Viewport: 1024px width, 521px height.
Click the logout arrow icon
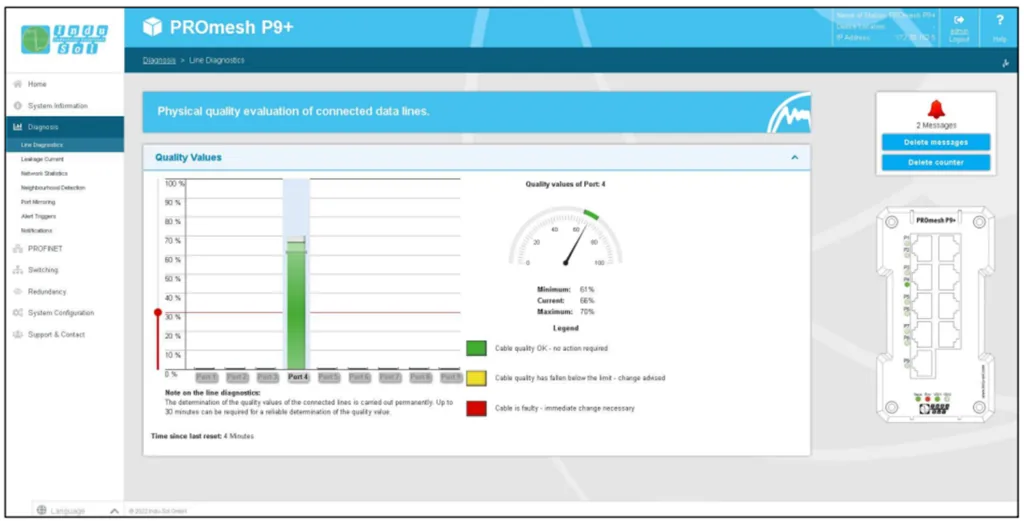pyautogui.click(x=959, y=20)
